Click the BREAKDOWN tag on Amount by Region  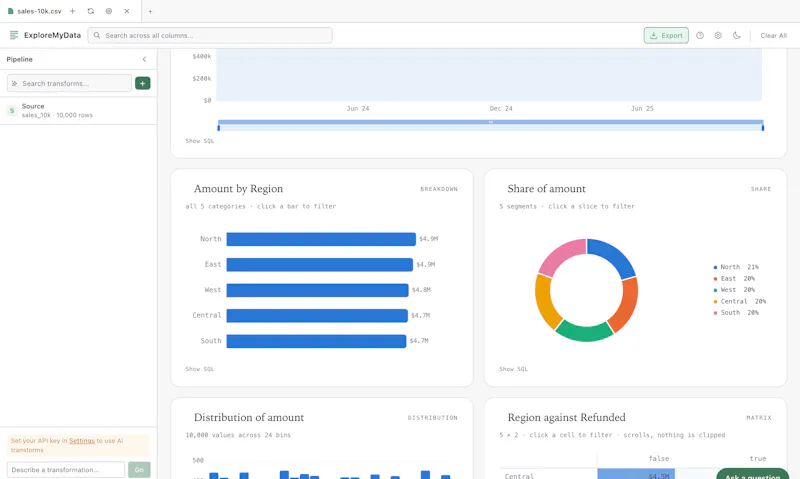click(439, 189)
